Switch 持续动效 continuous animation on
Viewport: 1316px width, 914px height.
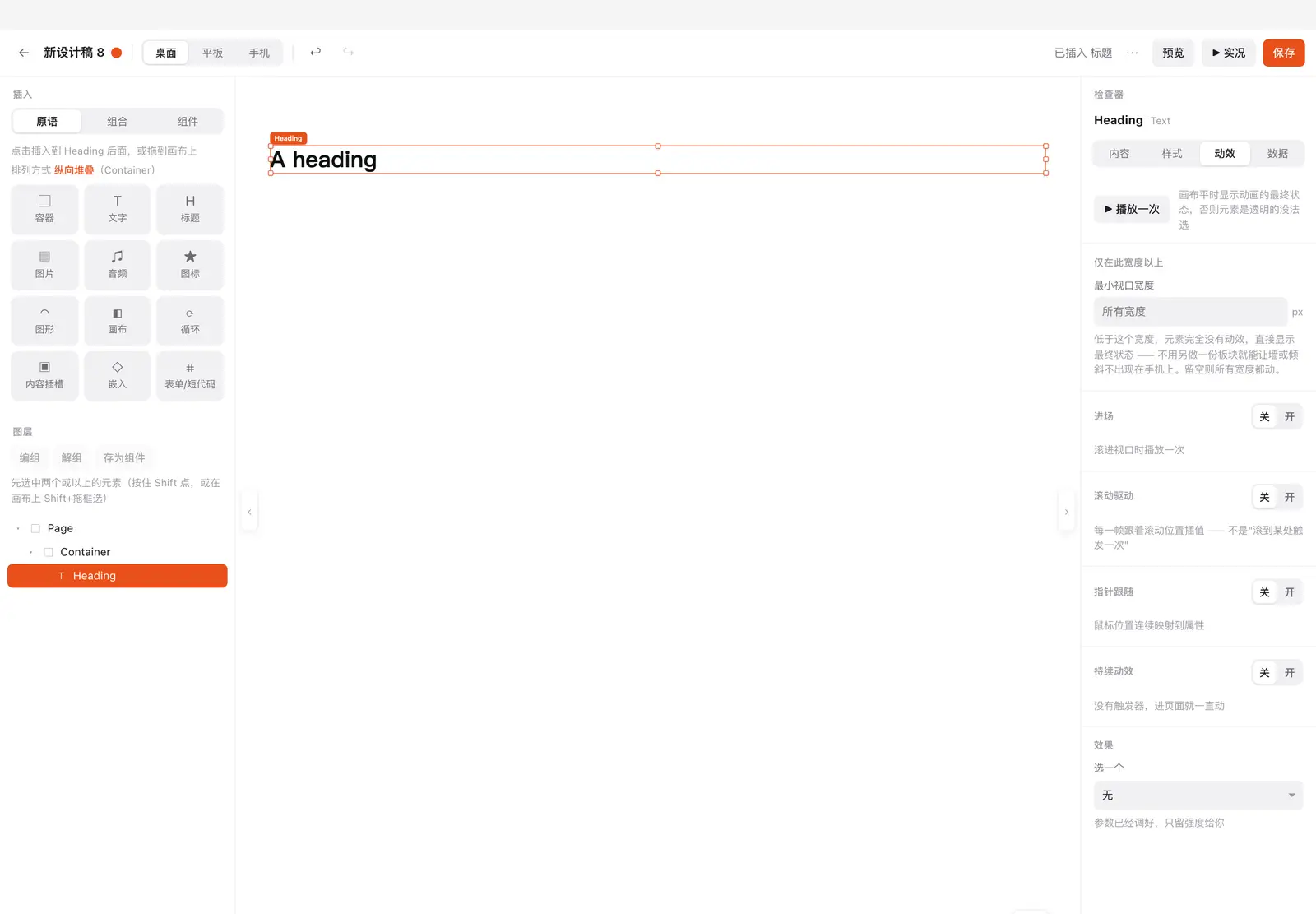pos(1290,673)
